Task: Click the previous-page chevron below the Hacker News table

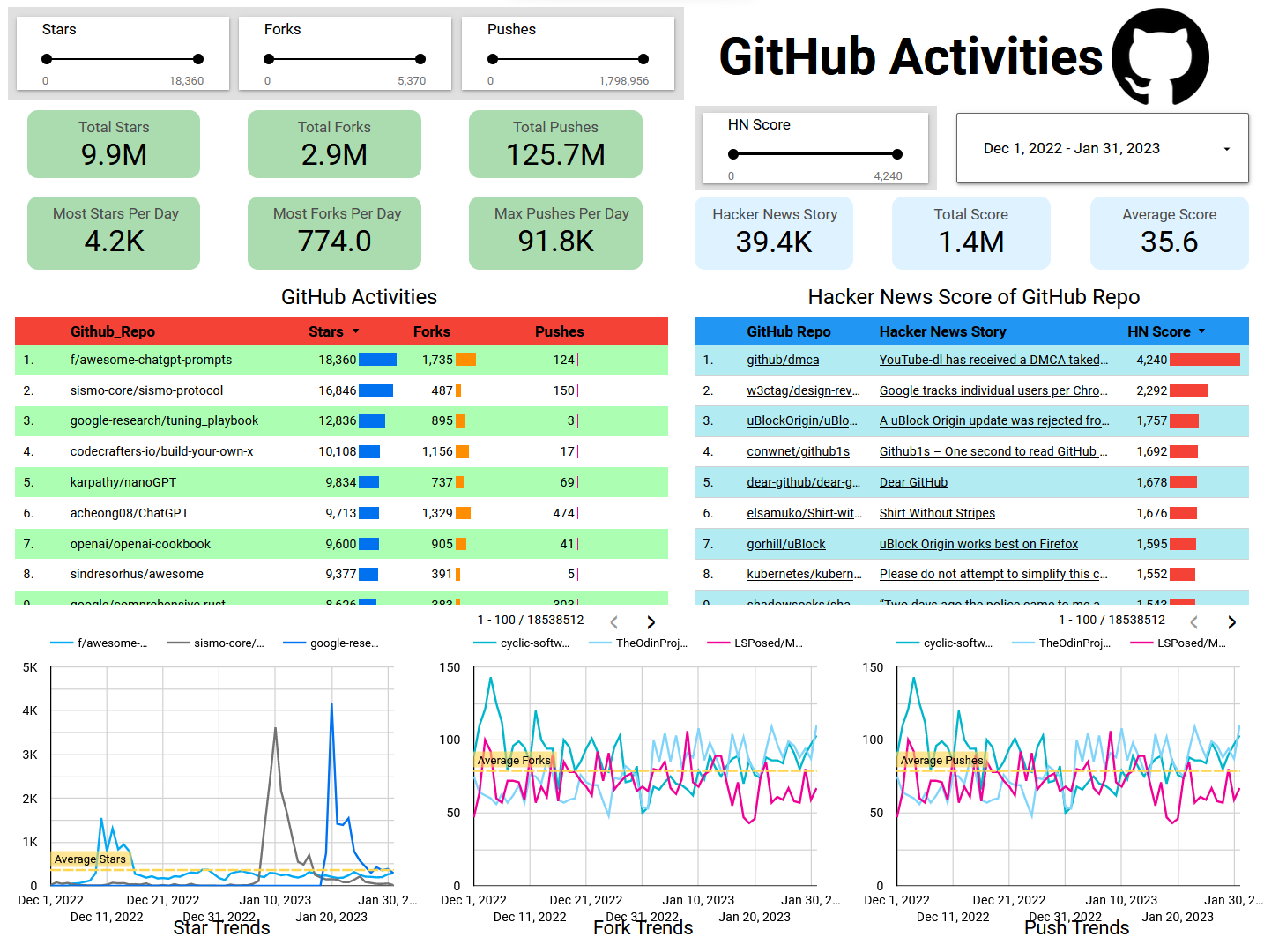Action: (1194, 621)
